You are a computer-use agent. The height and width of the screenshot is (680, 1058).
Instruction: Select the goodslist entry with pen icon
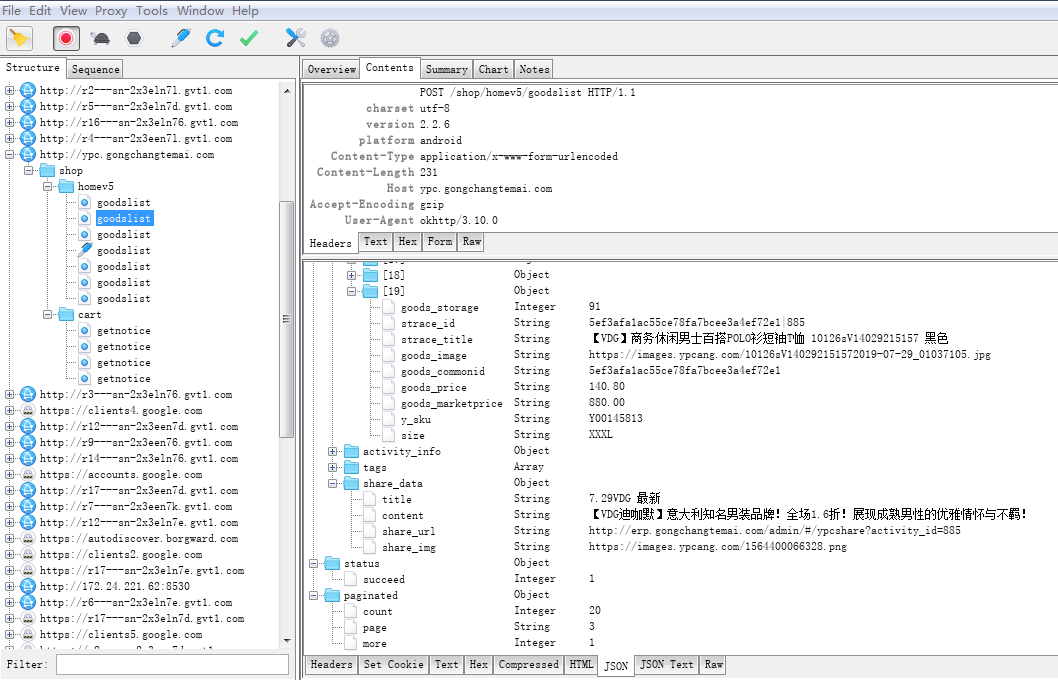click(123, 250)
